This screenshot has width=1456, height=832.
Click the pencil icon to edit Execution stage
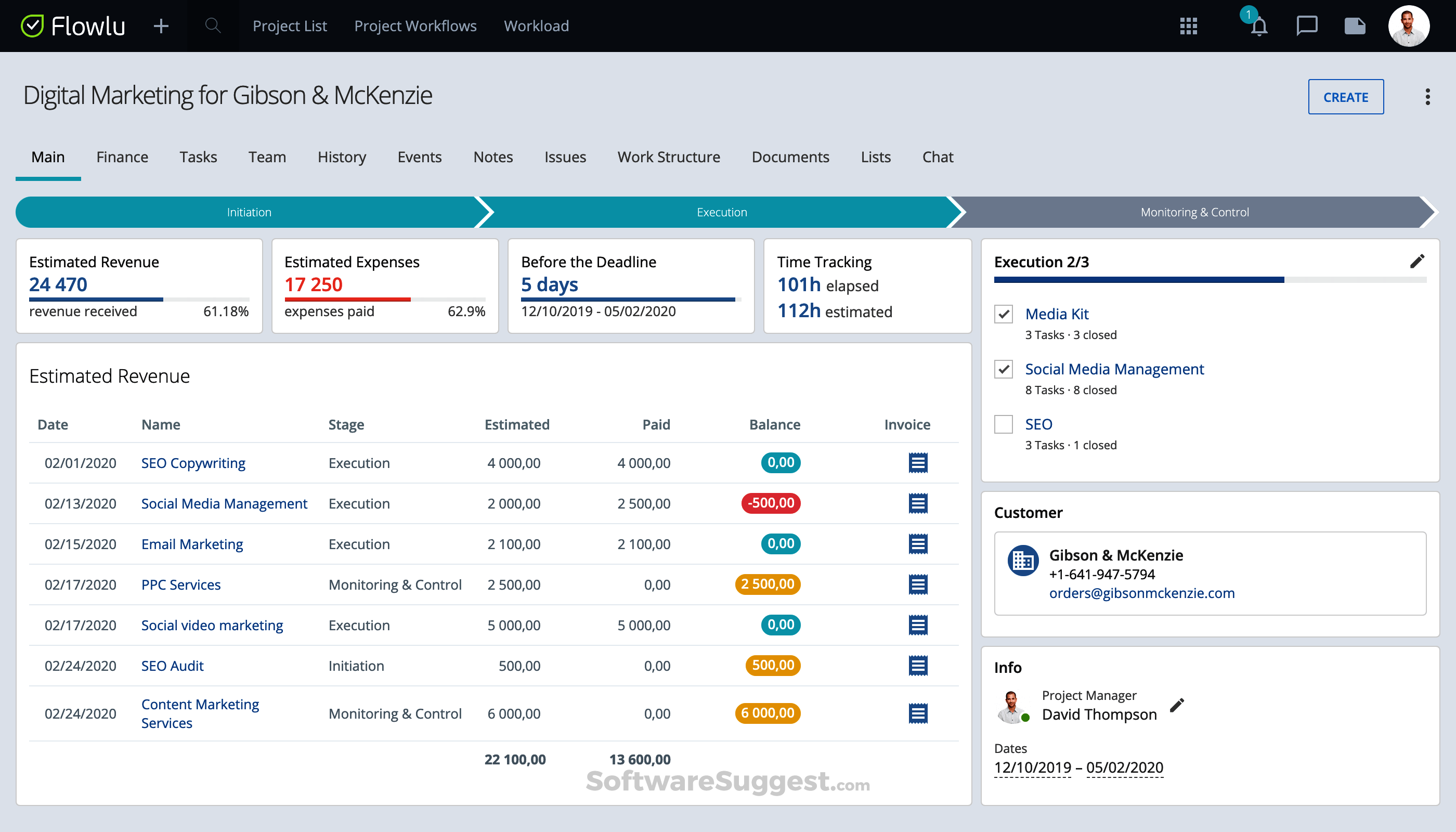pyautogui.click(x=1417, y=261)
